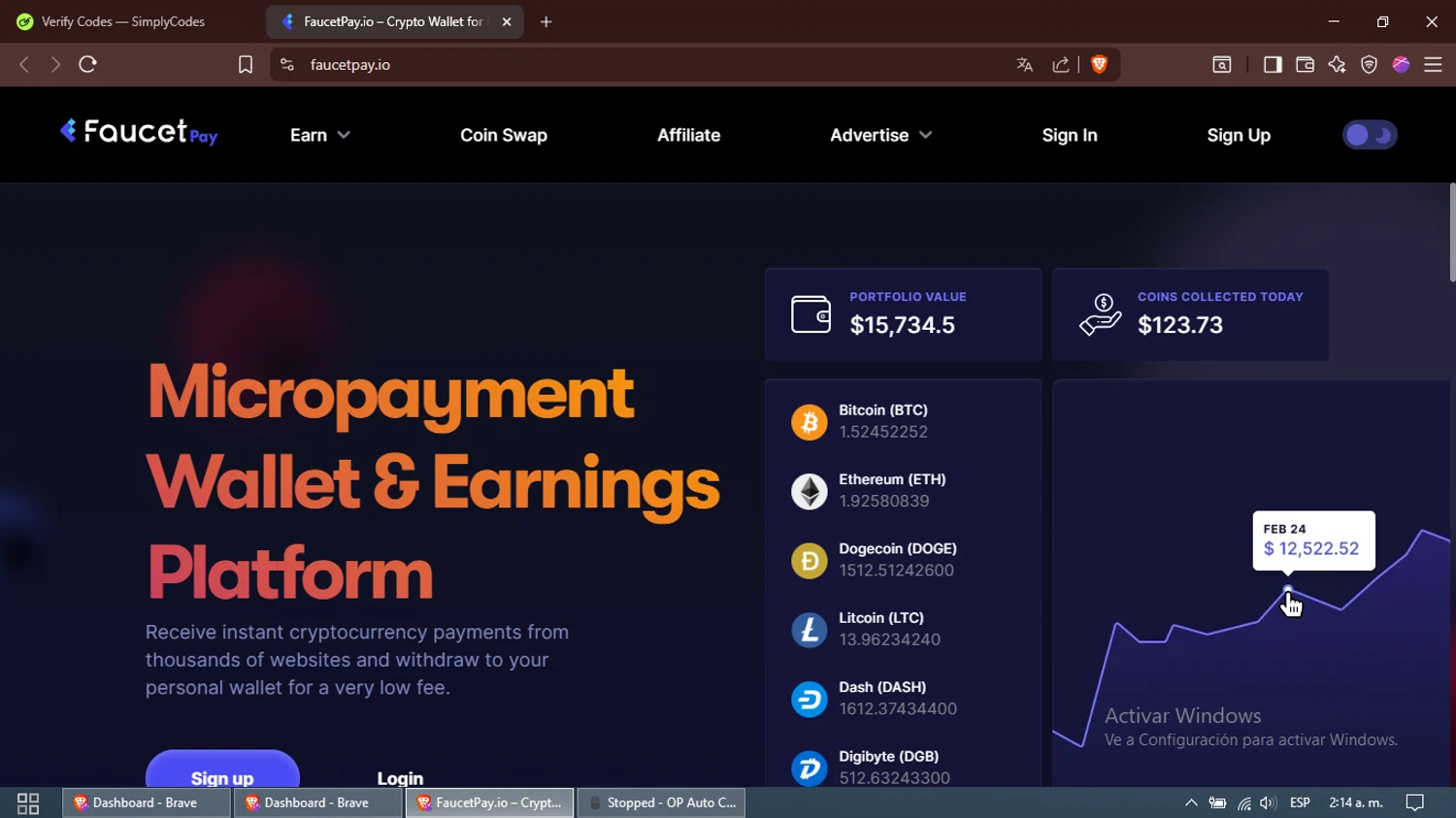Click the Dogecoin (DOGE) coin icon

[809, 561]
